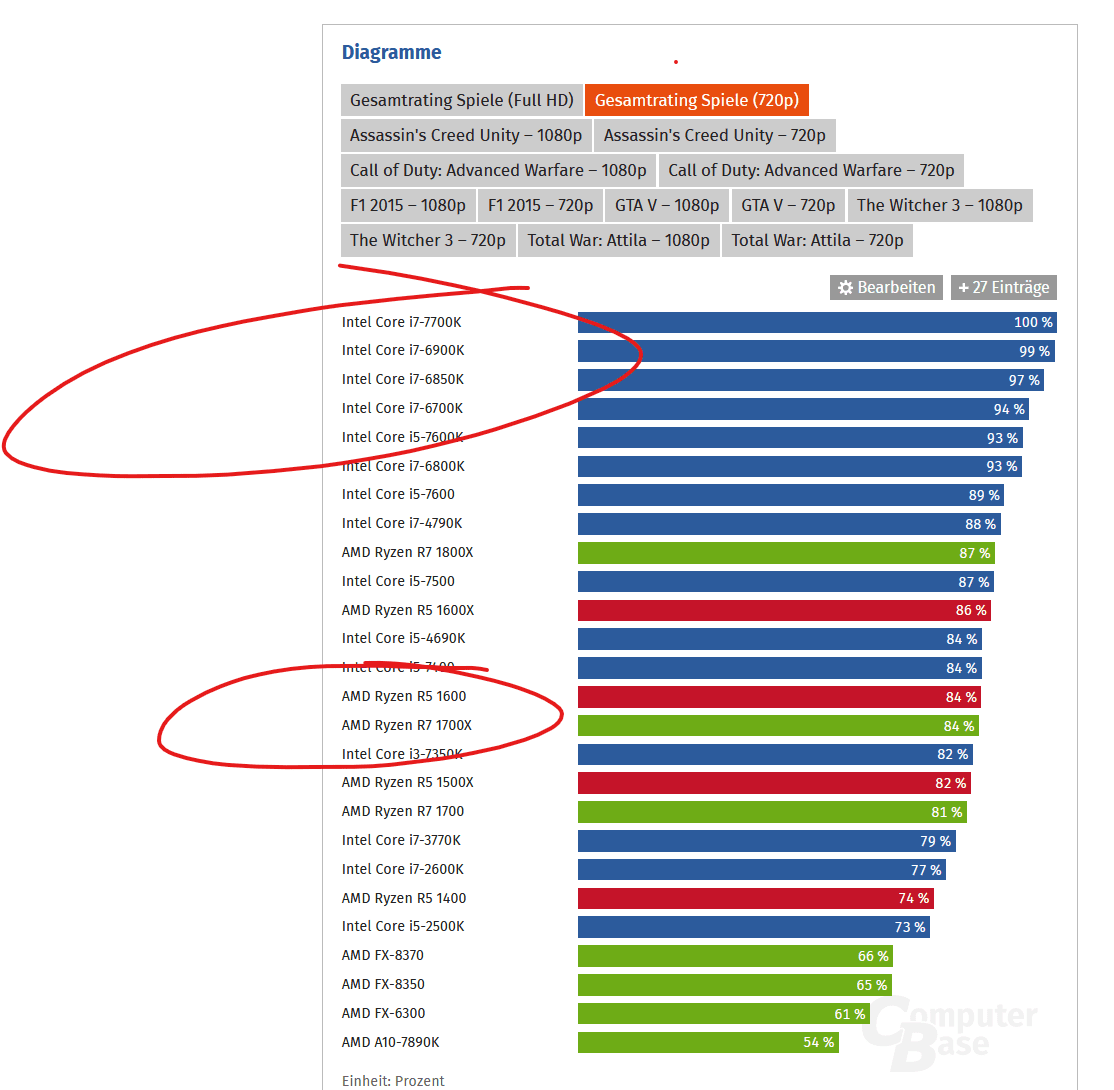Viewport: 1114px width, 1090px height.
Task: Click the Intel Core i7-3770K label
Action: tap(401, 841)
